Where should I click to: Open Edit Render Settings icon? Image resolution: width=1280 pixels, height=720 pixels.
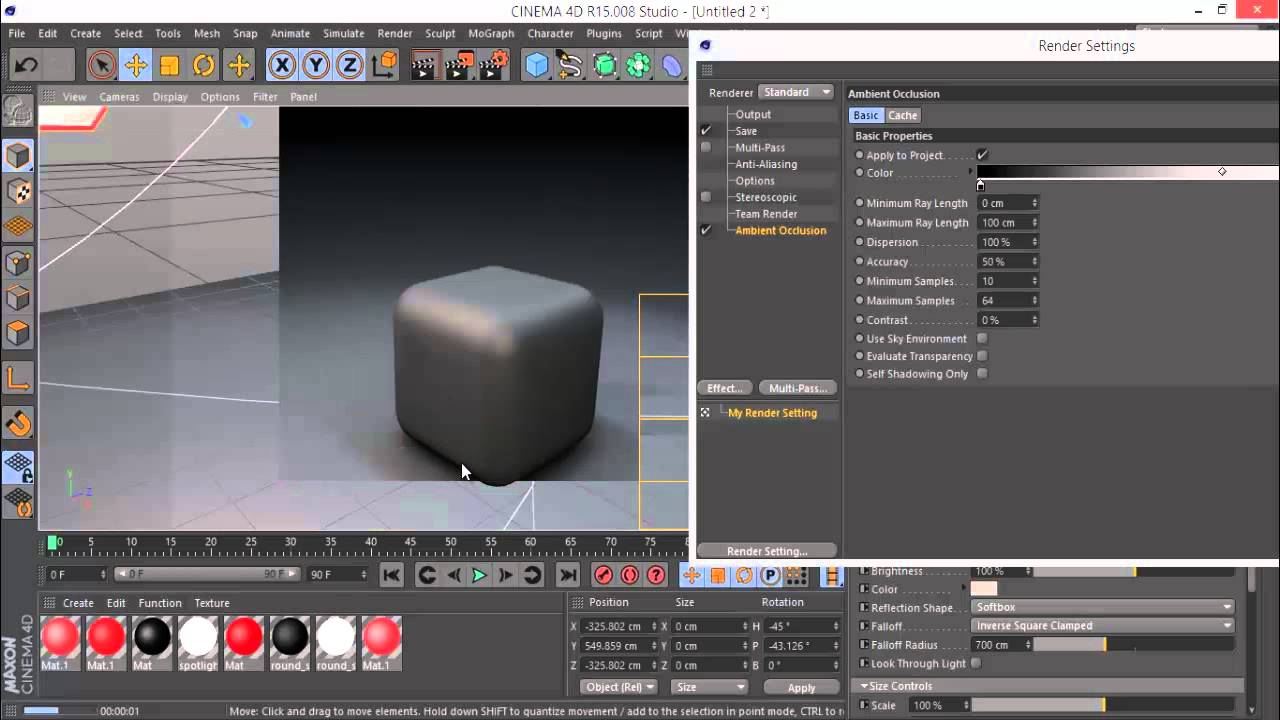pyautogui.click(x=493, y=66)
